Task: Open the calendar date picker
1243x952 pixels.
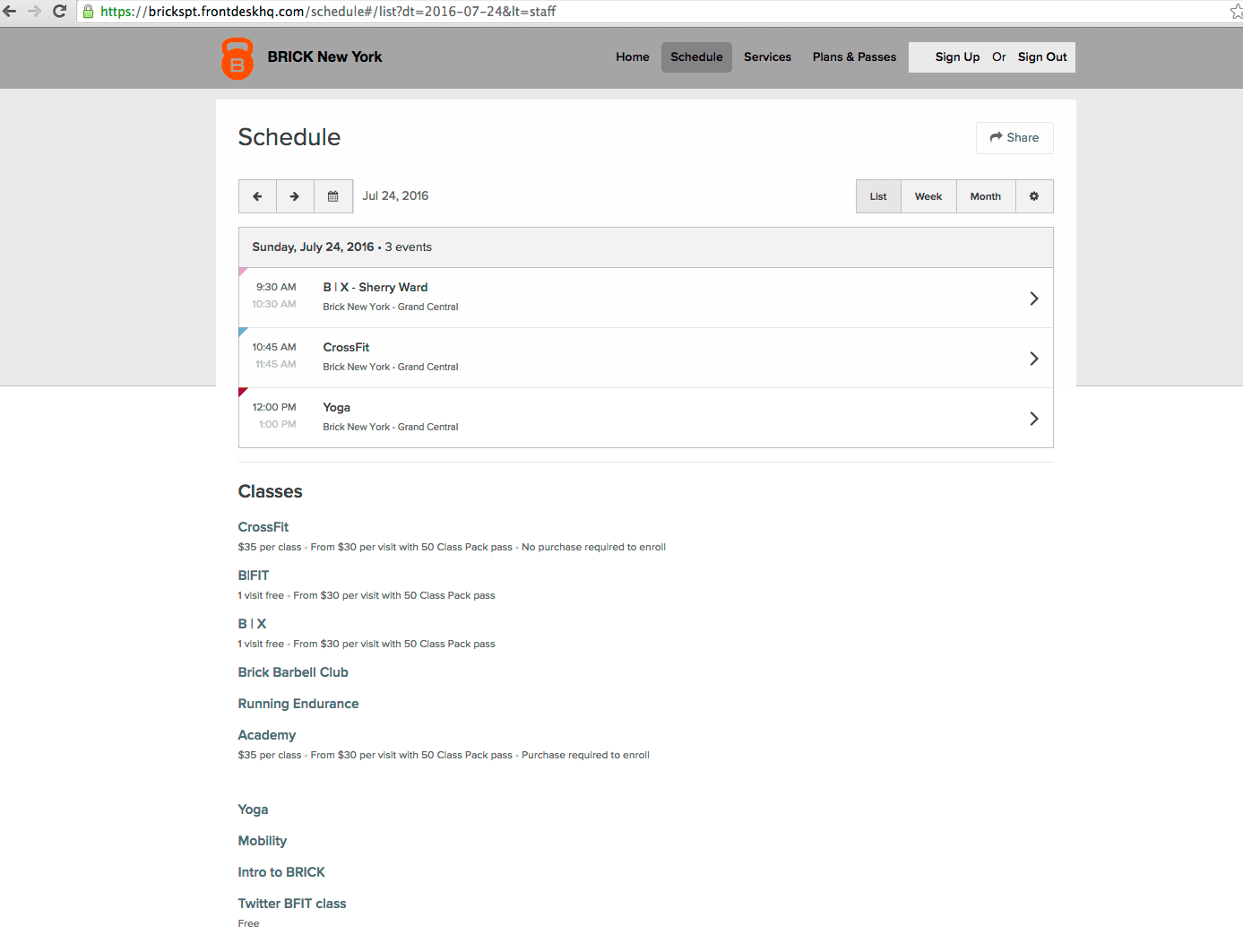Action: [x=333, y=196]
